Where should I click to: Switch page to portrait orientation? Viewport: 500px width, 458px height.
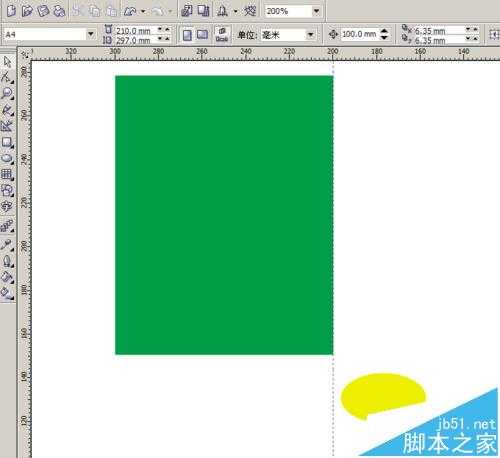pyautogui.click(x=187, y=35)
